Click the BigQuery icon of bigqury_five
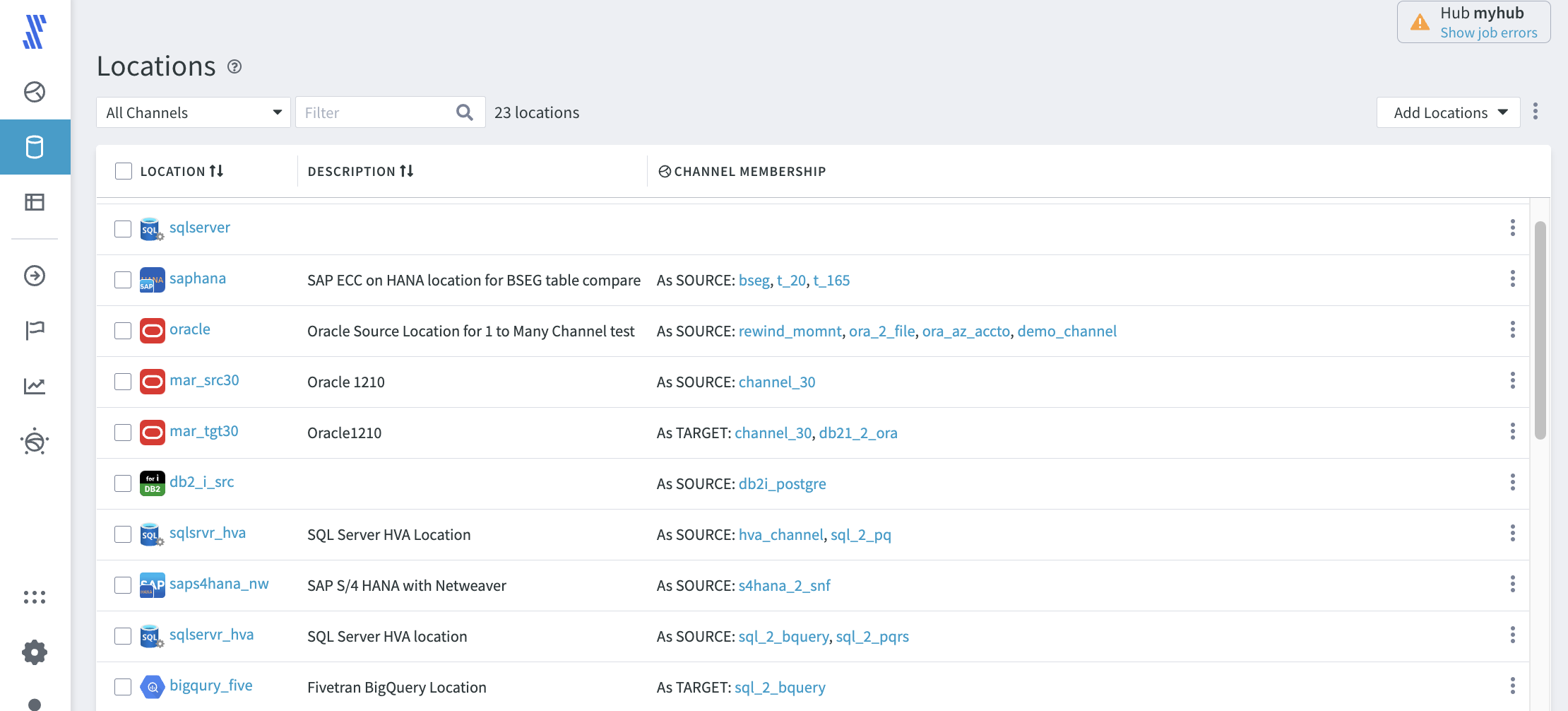Screen dimensions: 1568x711 point(153,687)
